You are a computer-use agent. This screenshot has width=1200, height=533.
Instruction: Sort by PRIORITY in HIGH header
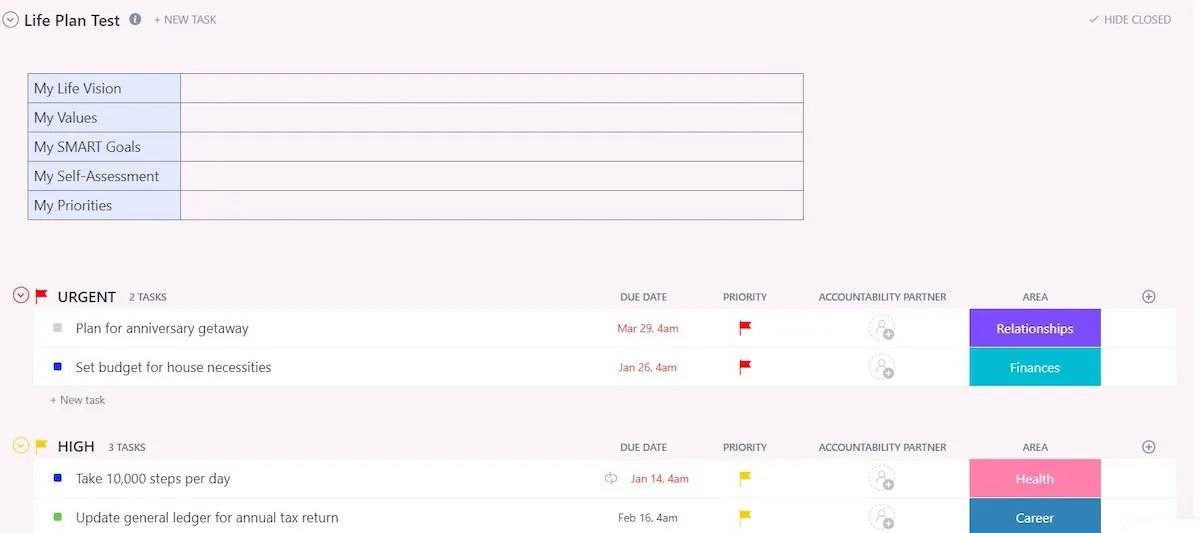(x=745, y=447)
